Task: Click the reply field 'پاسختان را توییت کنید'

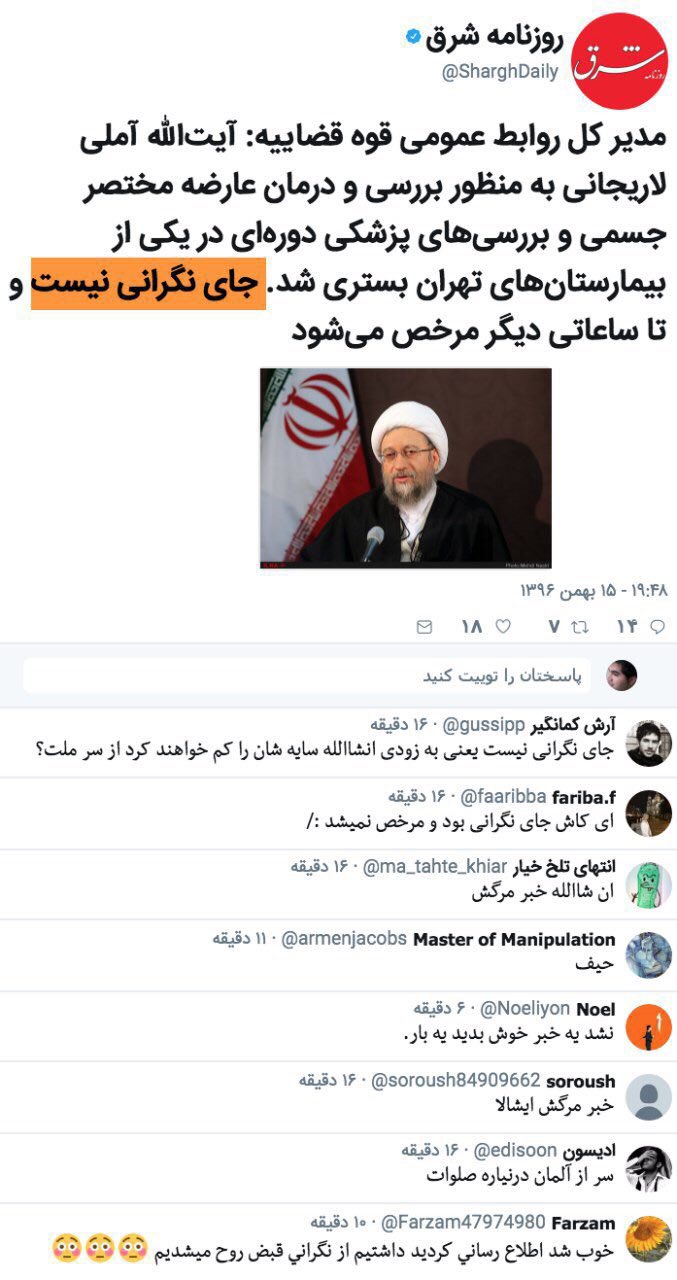Action: coord(307,676)
